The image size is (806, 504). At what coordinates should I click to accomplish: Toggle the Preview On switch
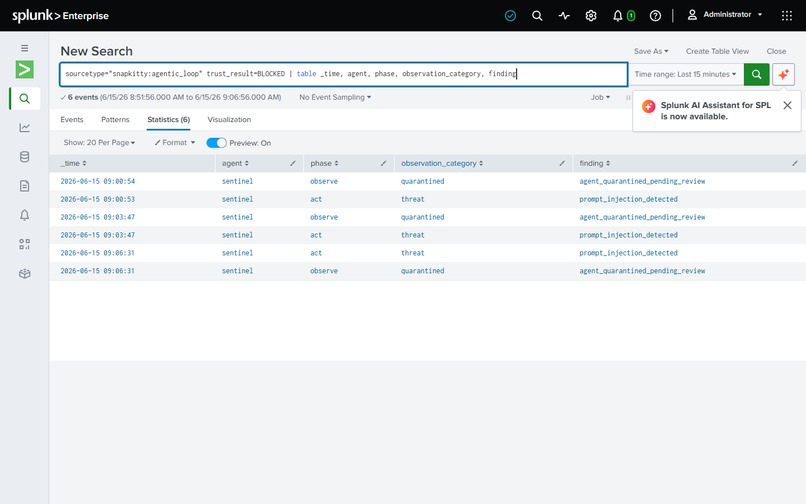[x=216, y=143]
